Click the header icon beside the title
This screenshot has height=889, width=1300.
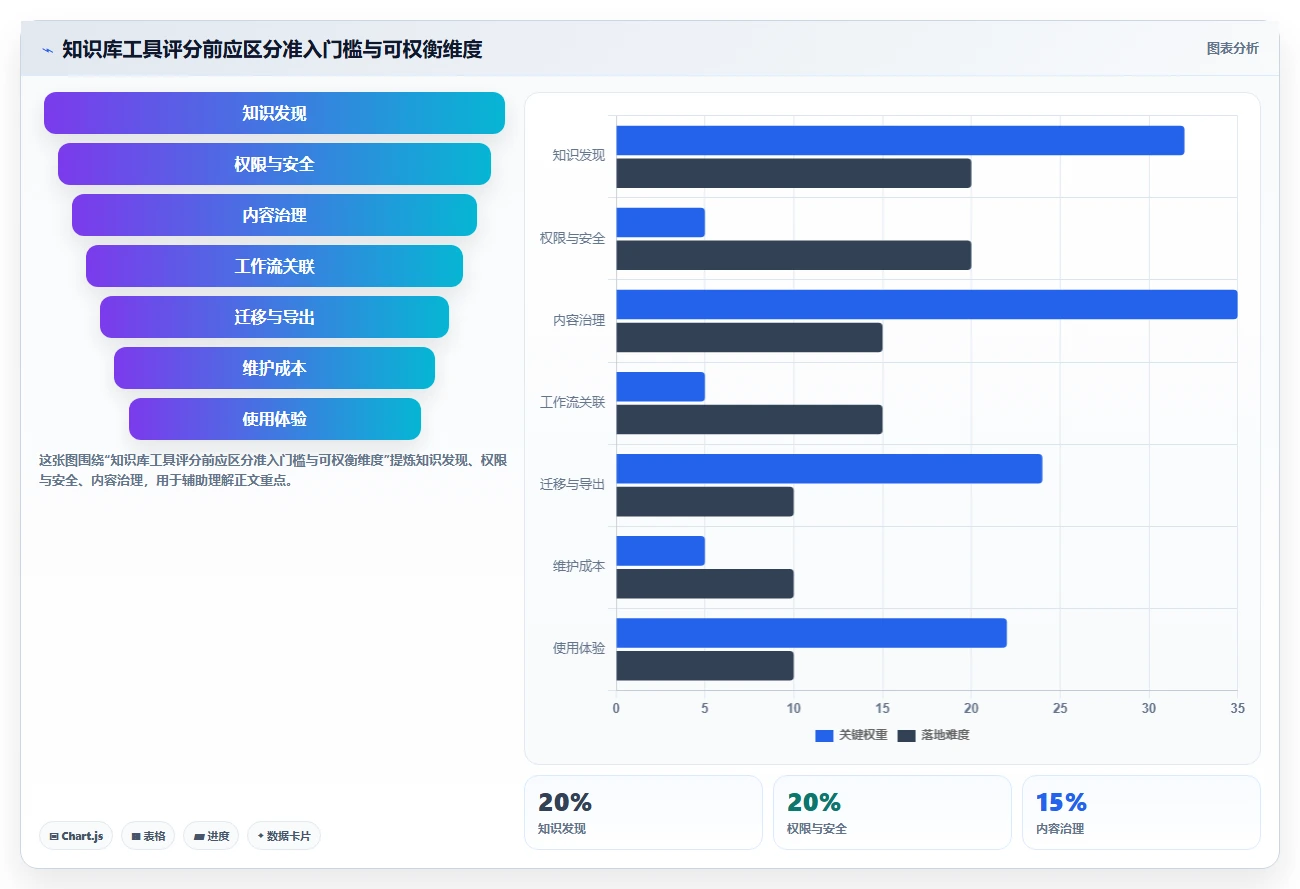click(47, 49)
